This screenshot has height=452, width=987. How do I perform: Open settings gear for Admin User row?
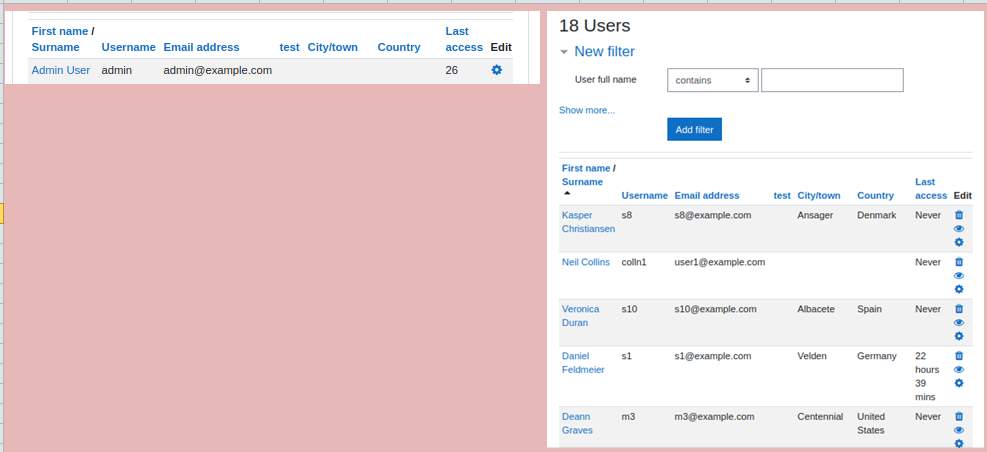497,70
